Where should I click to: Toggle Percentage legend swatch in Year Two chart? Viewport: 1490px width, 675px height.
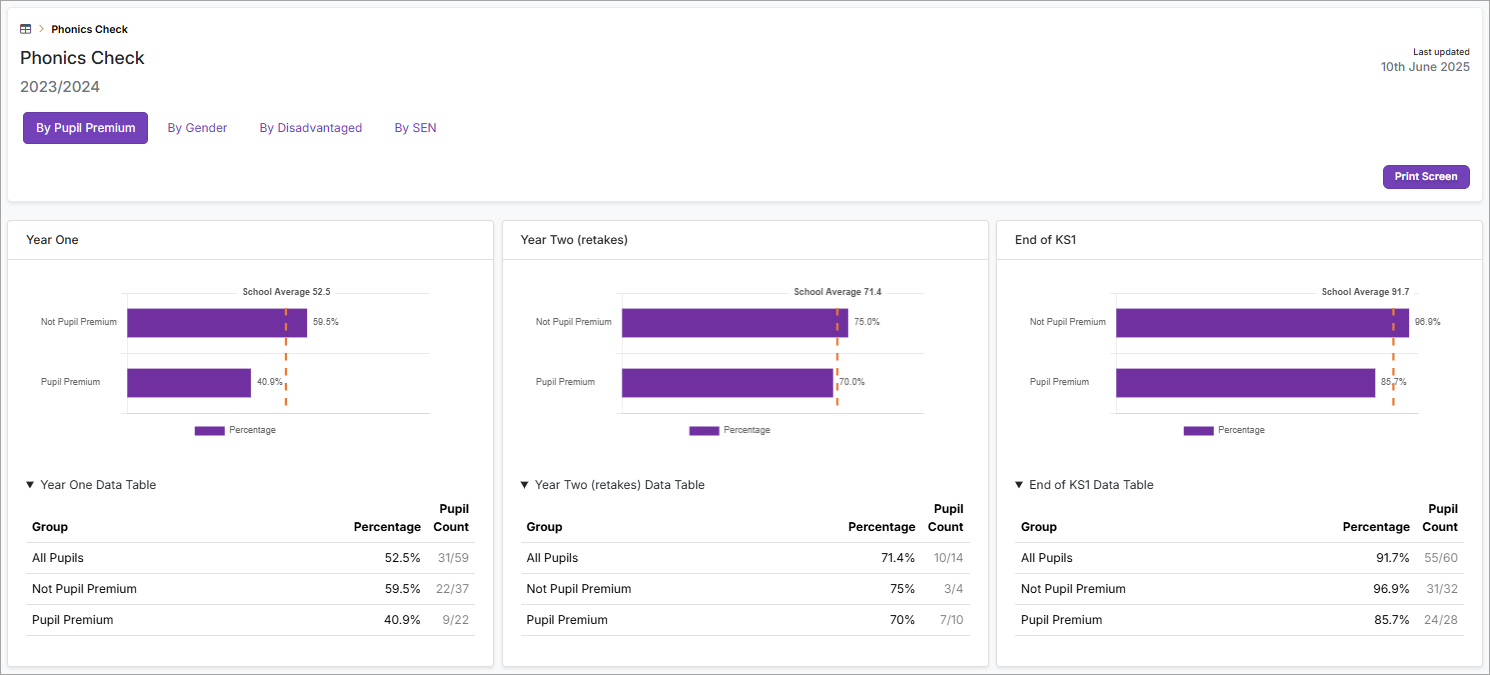[x=704, y=431]
